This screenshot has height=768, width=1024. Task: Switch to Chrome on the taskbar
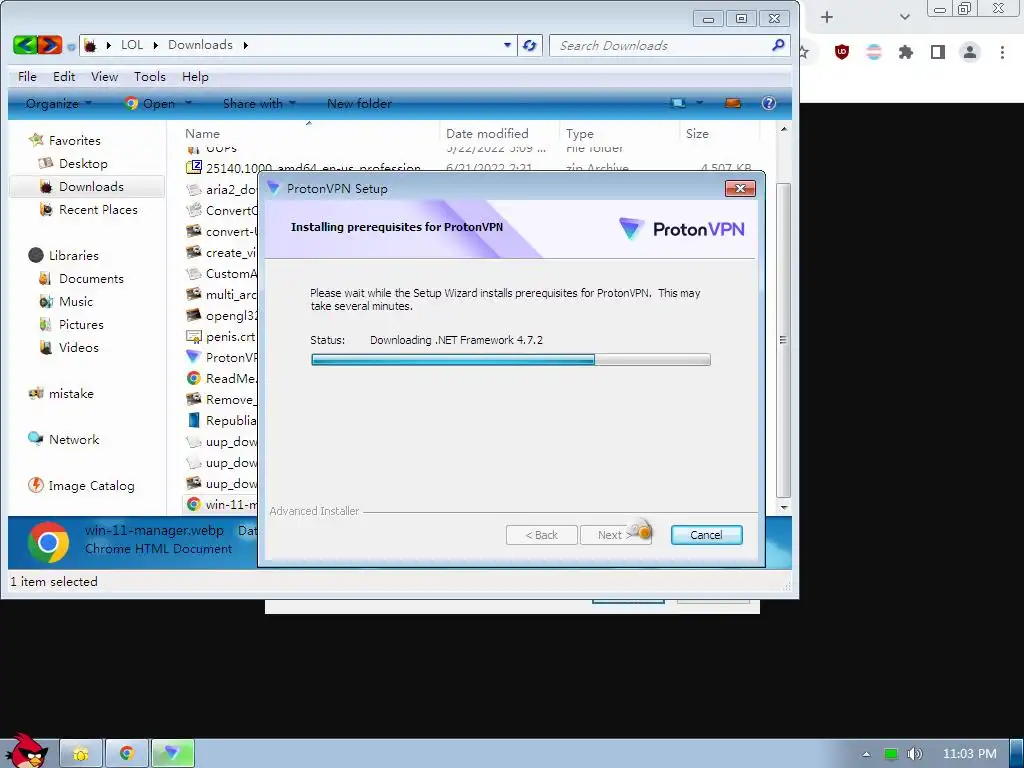[x=127, y=754]
